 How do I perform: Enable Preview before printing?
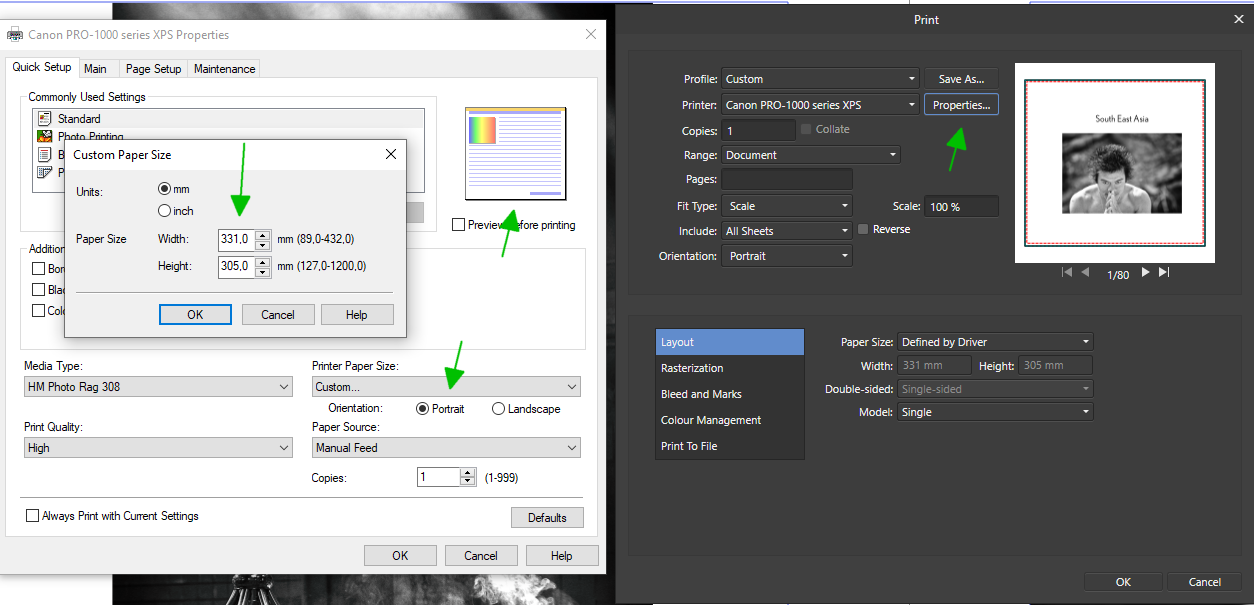458,225
